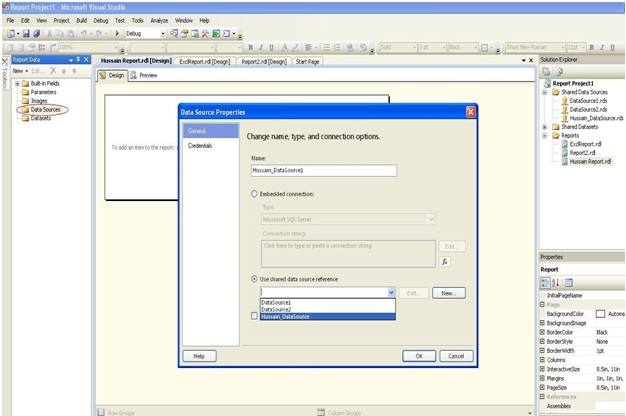The image size is (626, 416).
Task: Select the Embedded connection radio button
Action: 254,194
